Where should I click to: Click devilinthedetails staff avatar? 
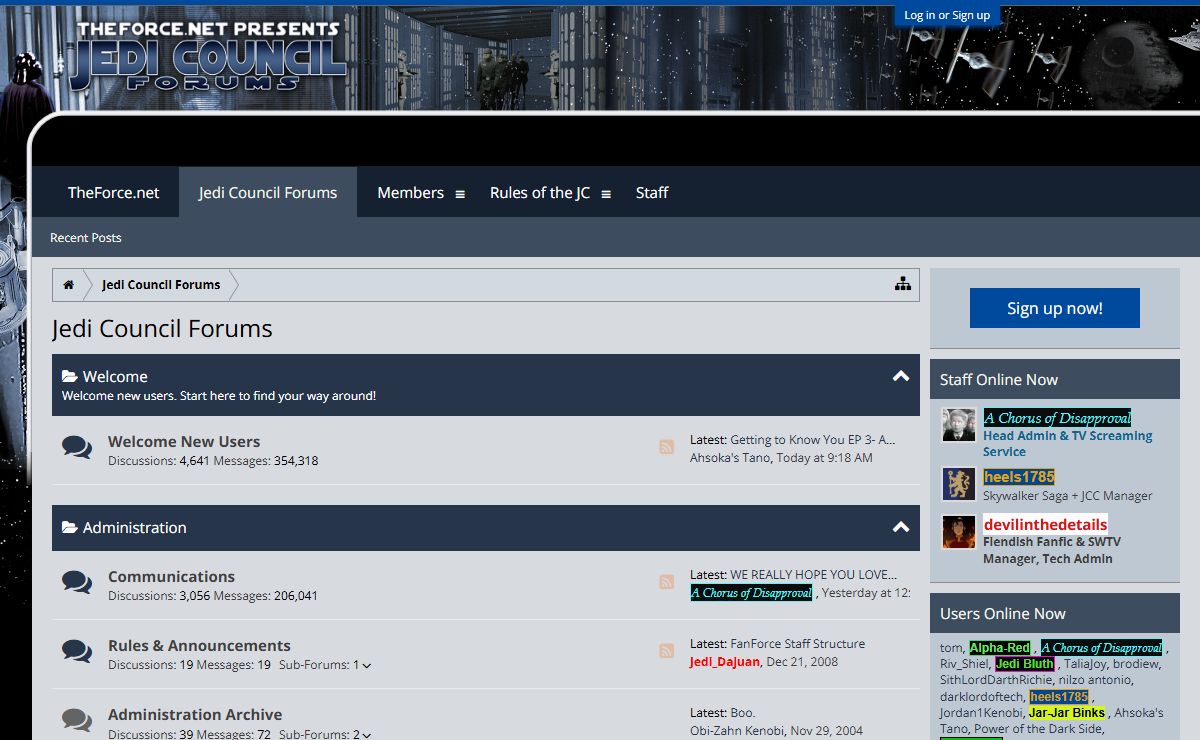tap(959, 532)
